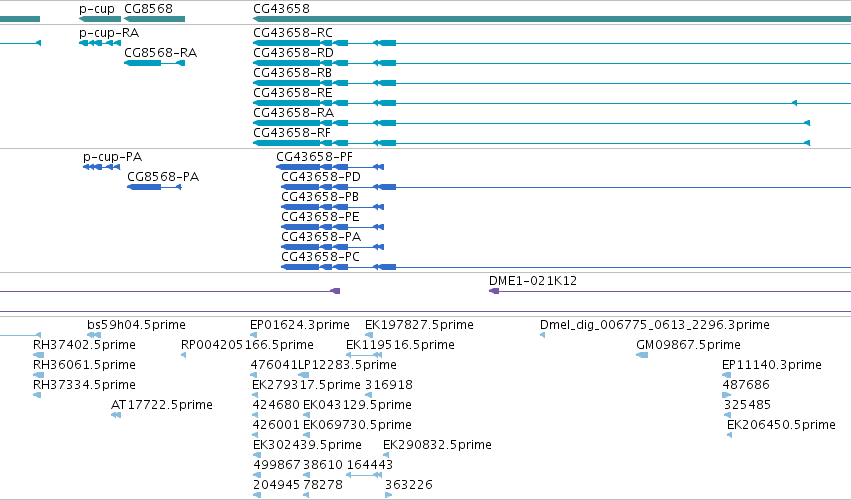
Task: Pick transcript CG43658-RD
Action: pyautogui.click(x=293, y=53)
